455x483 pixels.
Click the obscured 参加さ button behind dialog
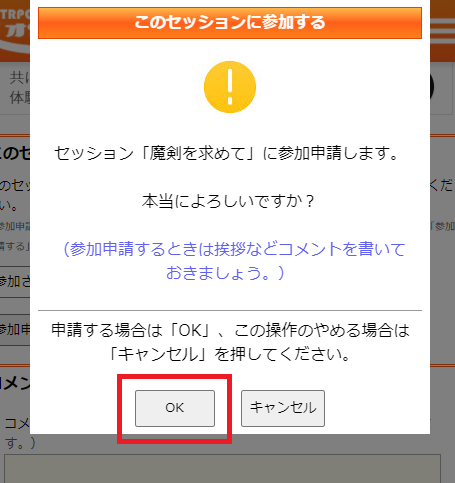(x=15, y=282)
